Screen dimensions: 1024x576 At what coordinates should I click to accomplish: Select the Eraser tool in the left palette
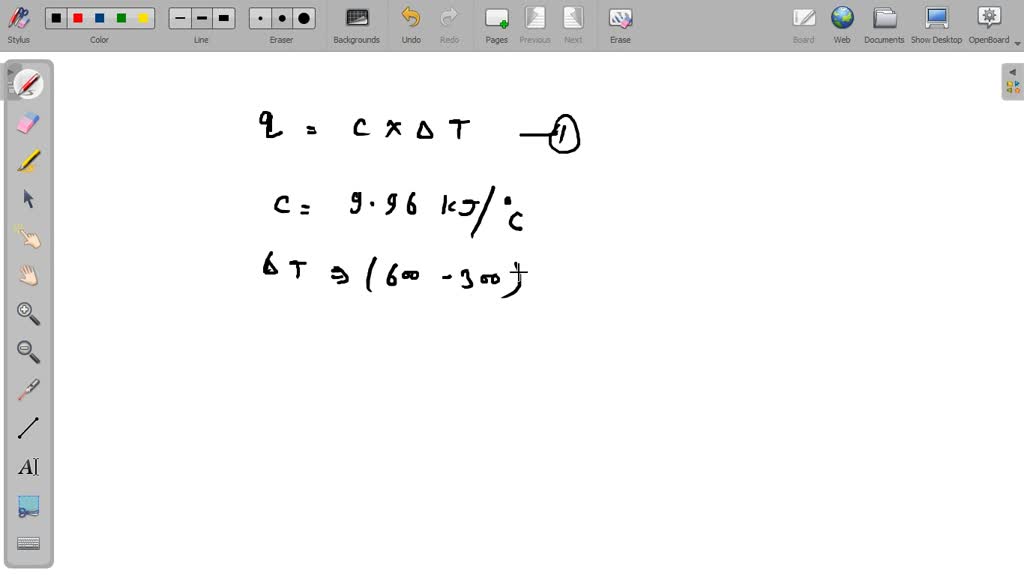27,122
